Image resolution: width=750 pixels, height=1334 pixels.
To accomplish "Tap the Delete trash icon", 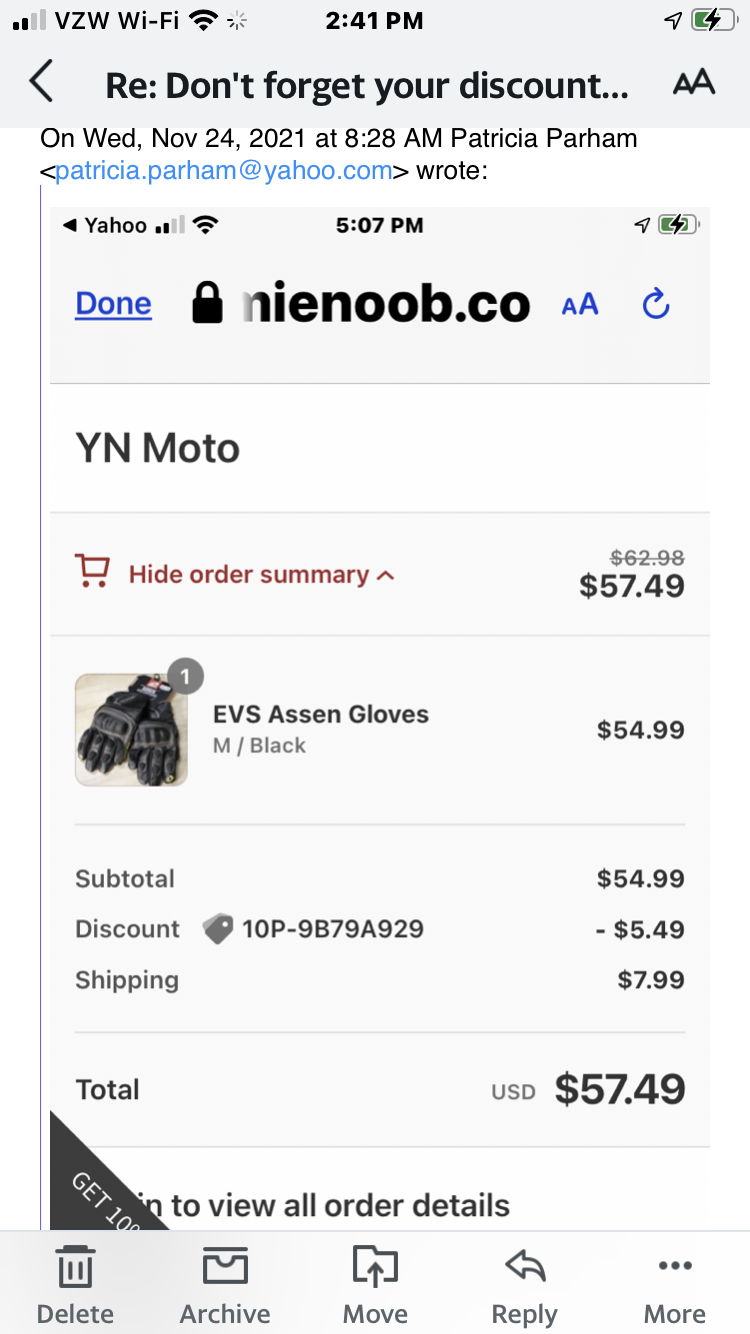I will tap(75, 1284).
